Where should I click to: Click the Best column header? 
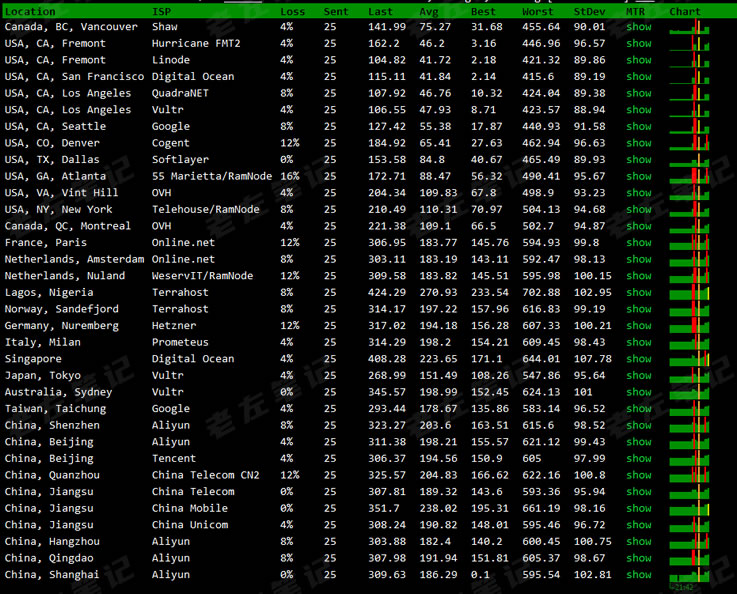[x=483, y=12]
